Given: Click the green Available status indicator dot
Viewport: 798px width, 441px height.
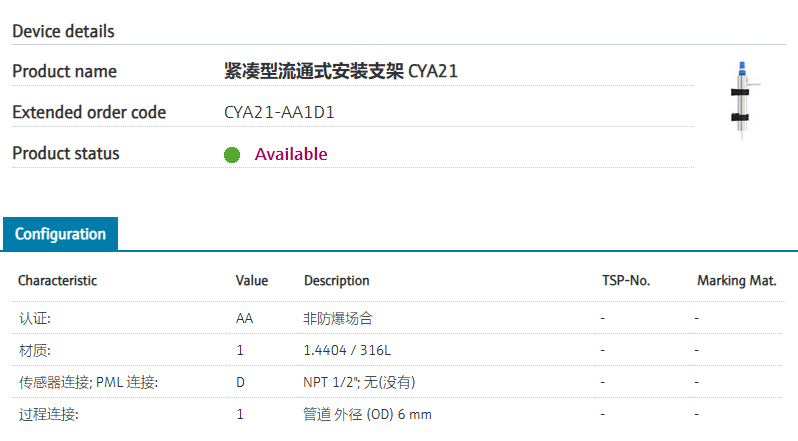Looking at the screenshot, I should click(x=232, y=154).
